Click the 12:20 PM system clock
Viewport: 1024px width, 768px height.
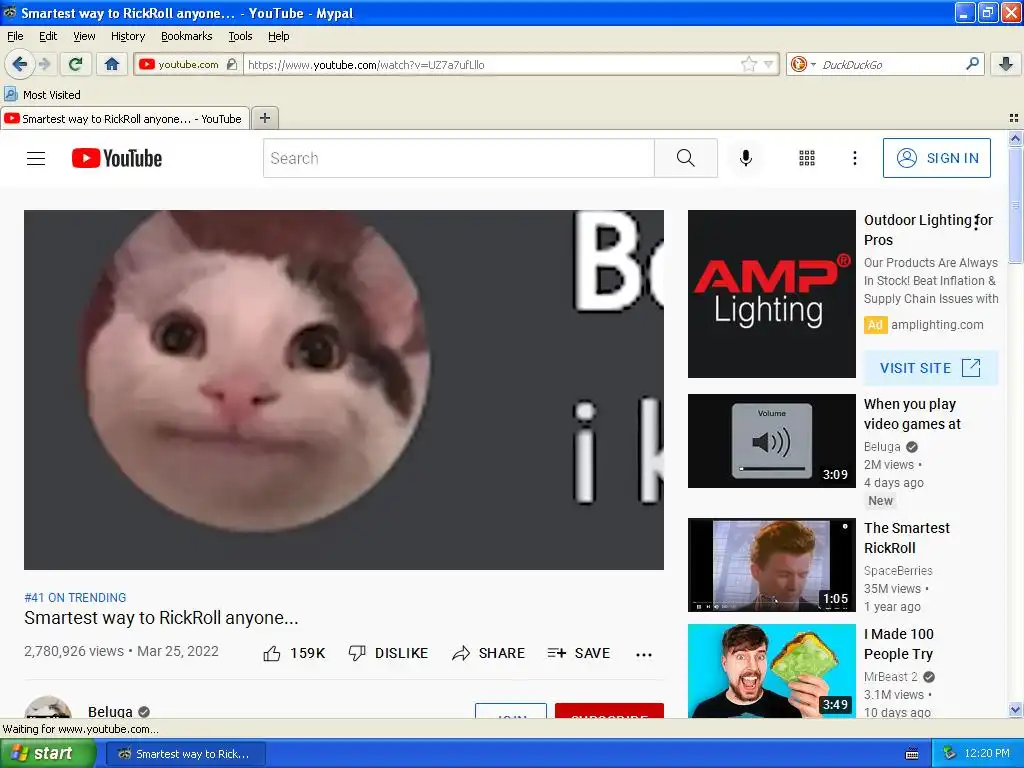pyautogui.click(x=987, y=754)
